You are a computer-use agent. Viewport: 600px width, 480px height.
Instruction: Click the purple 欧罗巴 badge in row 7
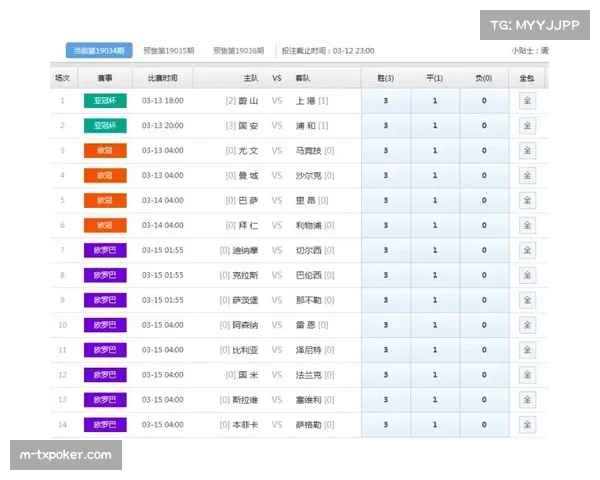click(105, 250)
